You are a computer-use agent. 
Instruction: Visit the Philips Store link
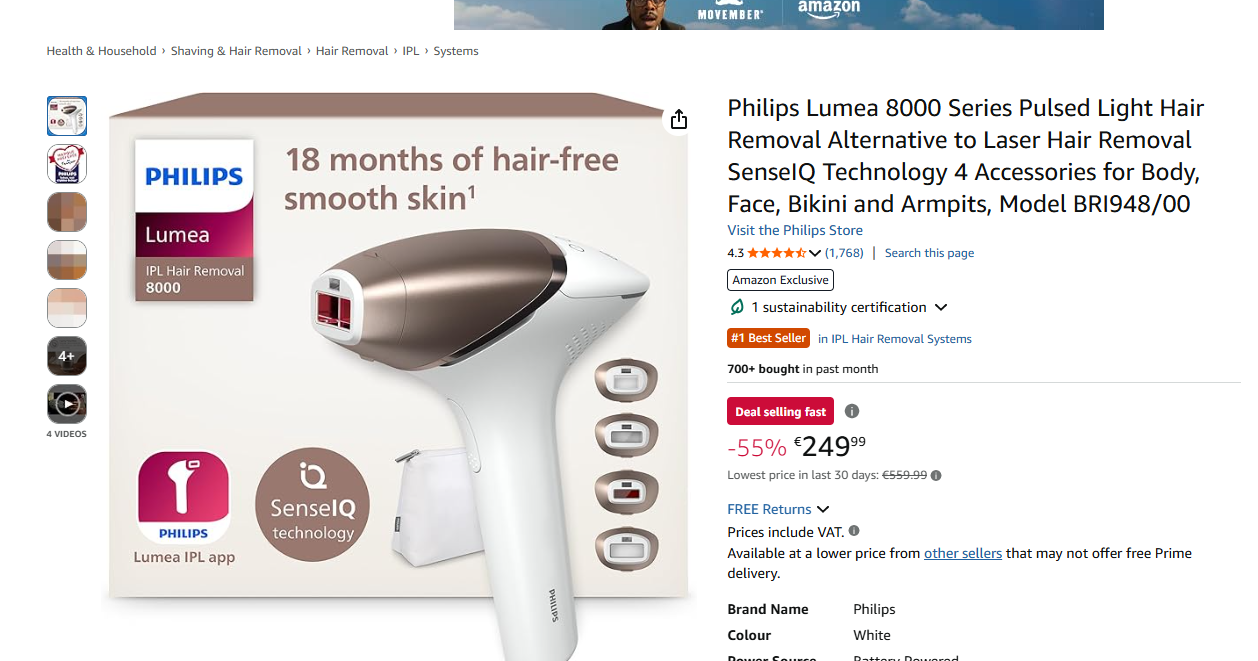795,230
